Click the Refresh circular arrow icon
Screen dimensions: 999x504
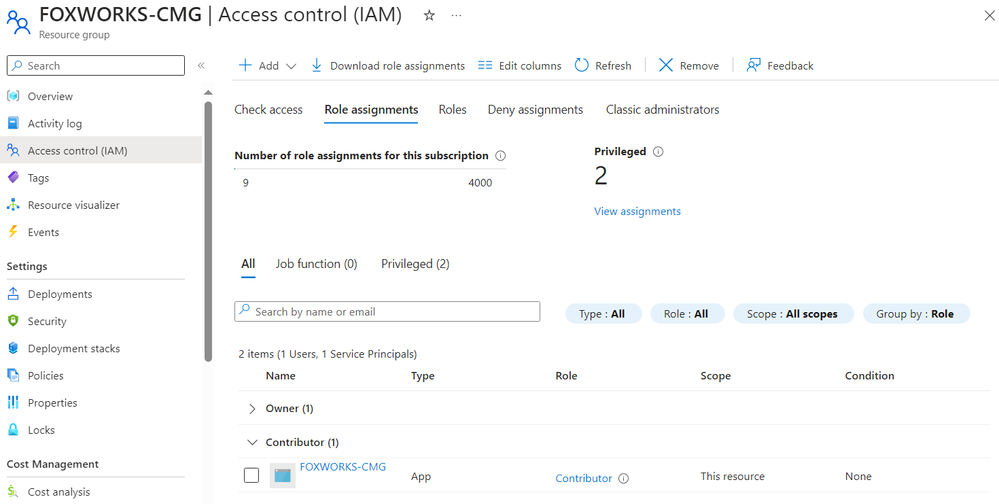click(x=581, y=65)
